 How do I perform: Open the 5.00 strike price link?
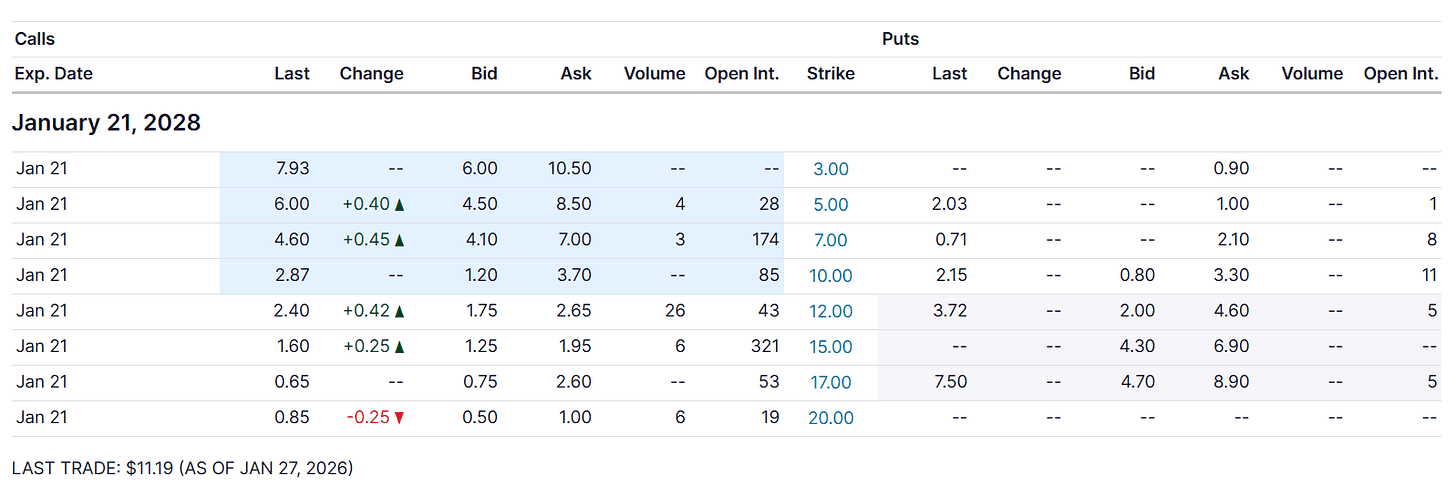(x=831, y=205)
